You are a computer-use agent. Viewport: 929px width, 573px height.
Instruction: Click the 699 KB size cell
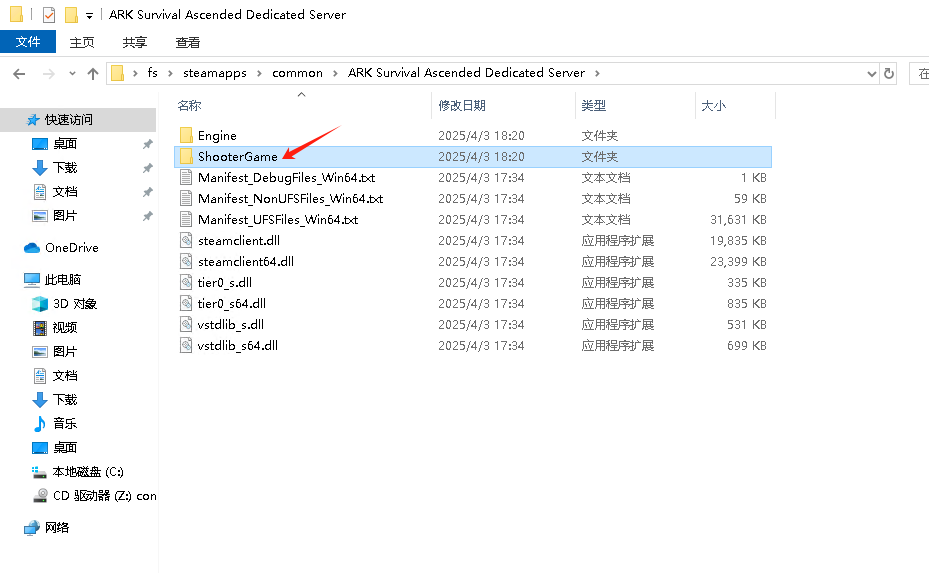point(747,346)
